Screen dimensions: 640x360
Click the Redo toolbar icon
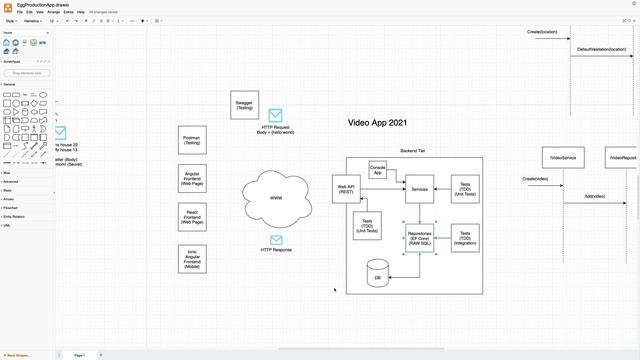[x=76, y=21]
